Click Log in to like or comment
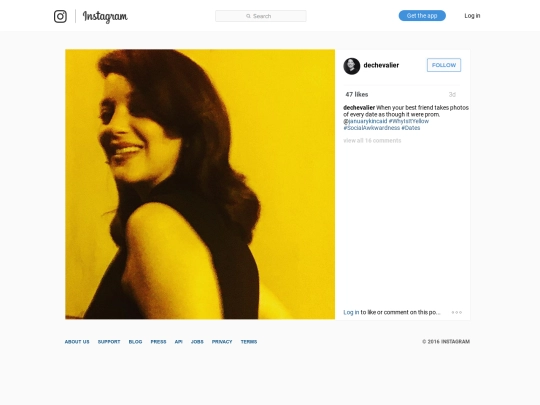The image size is (540, 405). tap(351, 312)
